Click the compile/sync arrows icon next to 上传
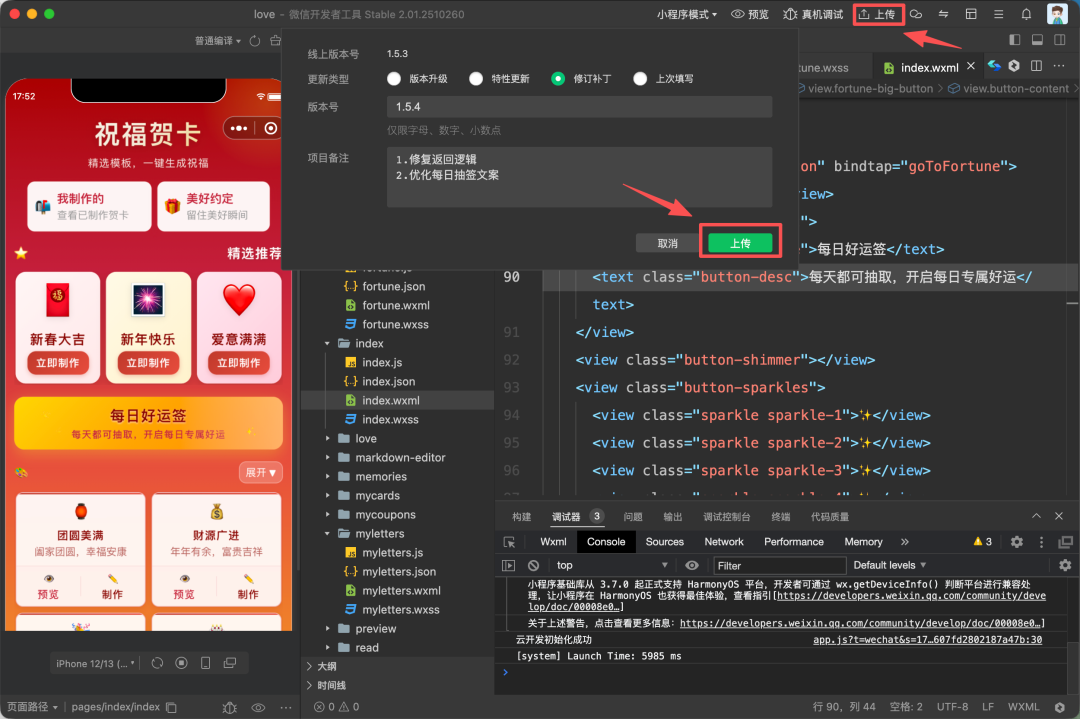 coord(943,14)
